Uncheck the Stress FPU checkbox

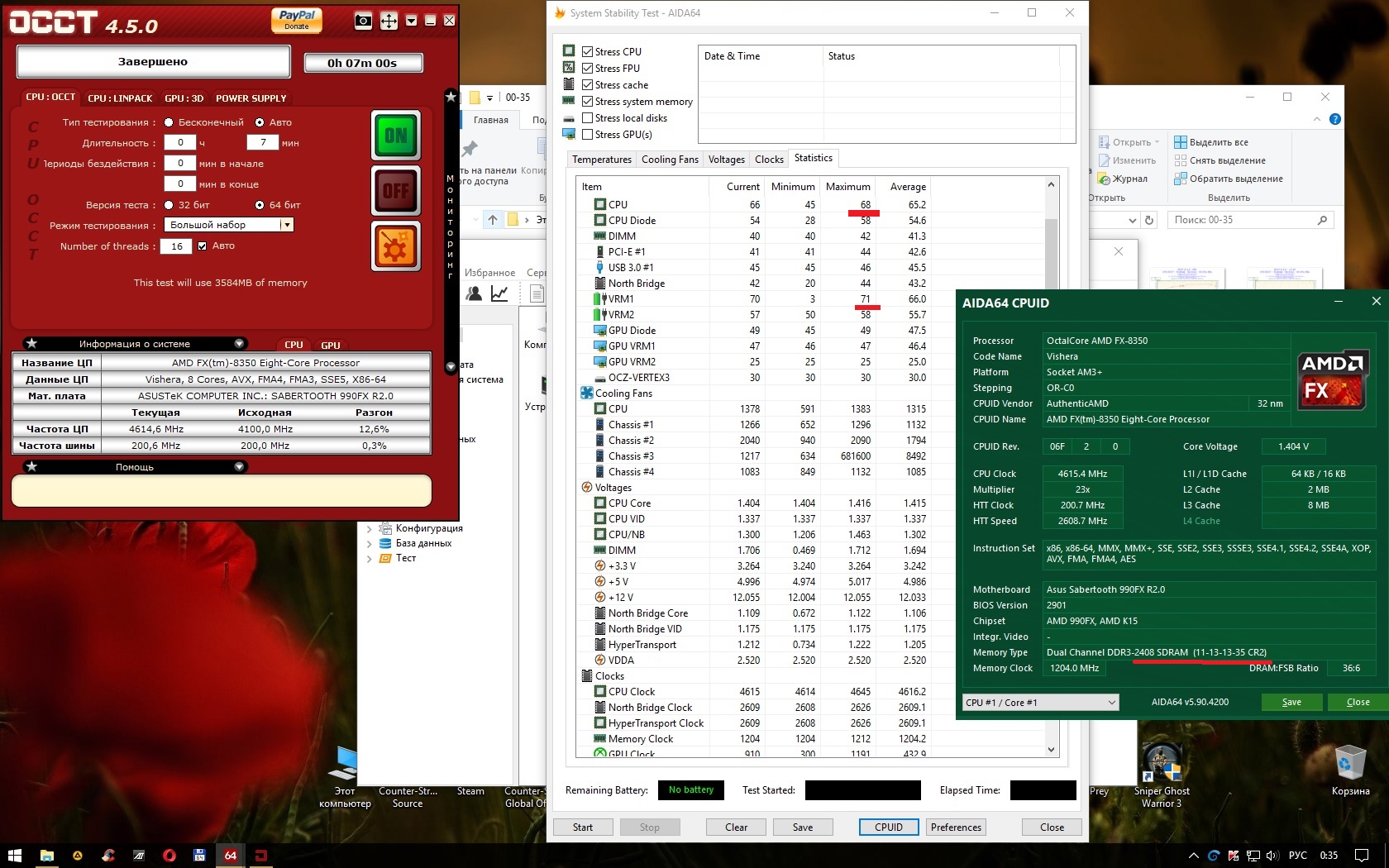click(588, 69)
